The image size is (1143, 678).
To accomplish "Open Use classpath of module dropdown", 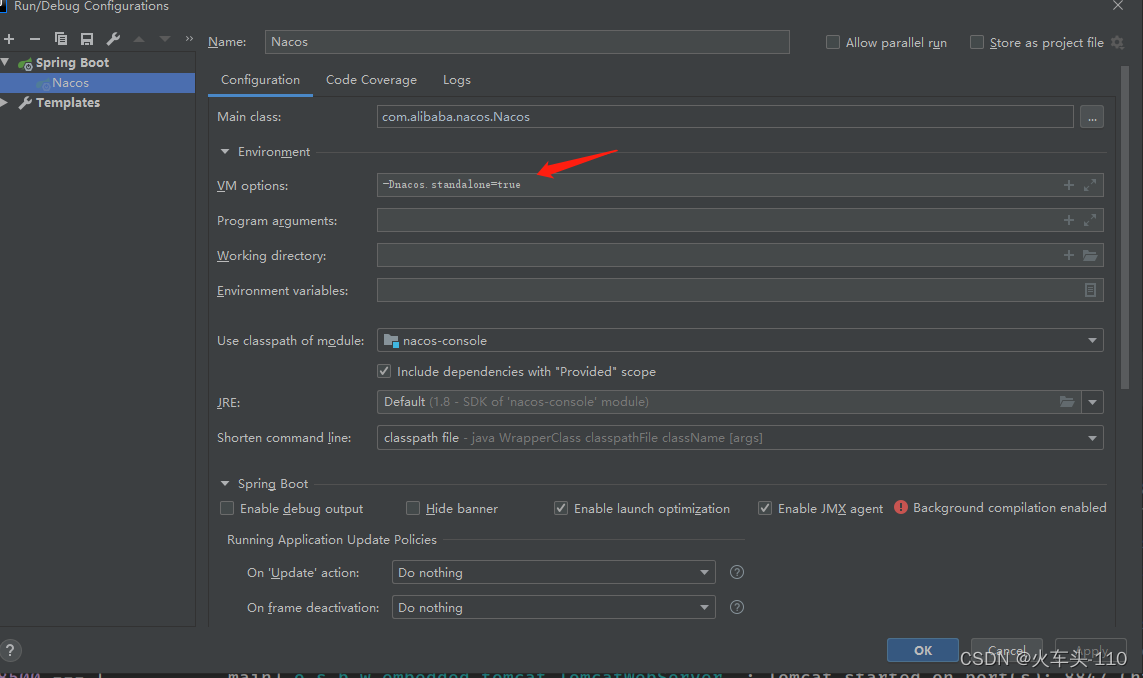I will [1092, 340].
